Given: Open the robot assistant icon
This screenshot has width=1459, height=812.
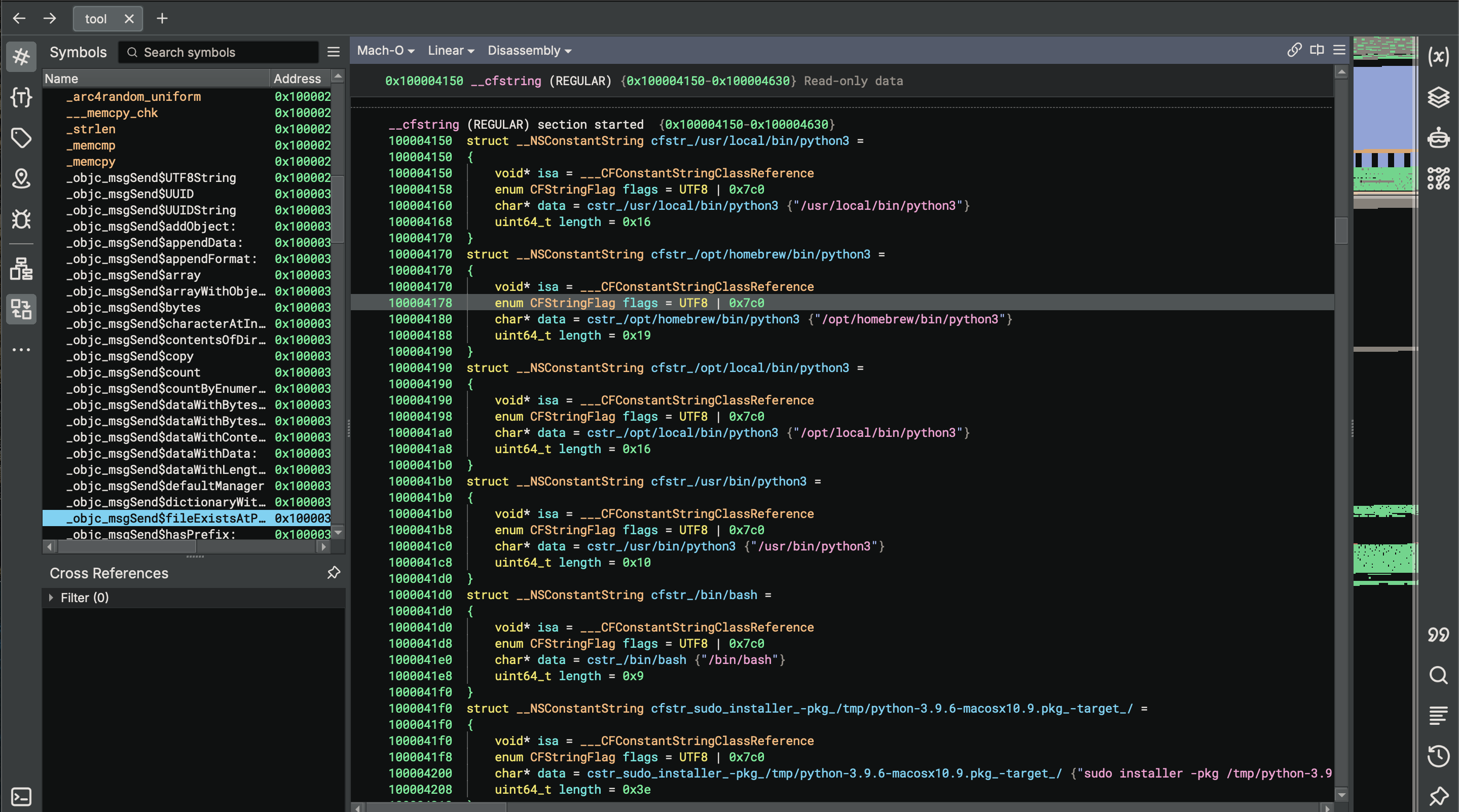Looking at the screenshot, I should click(1438, 137).
